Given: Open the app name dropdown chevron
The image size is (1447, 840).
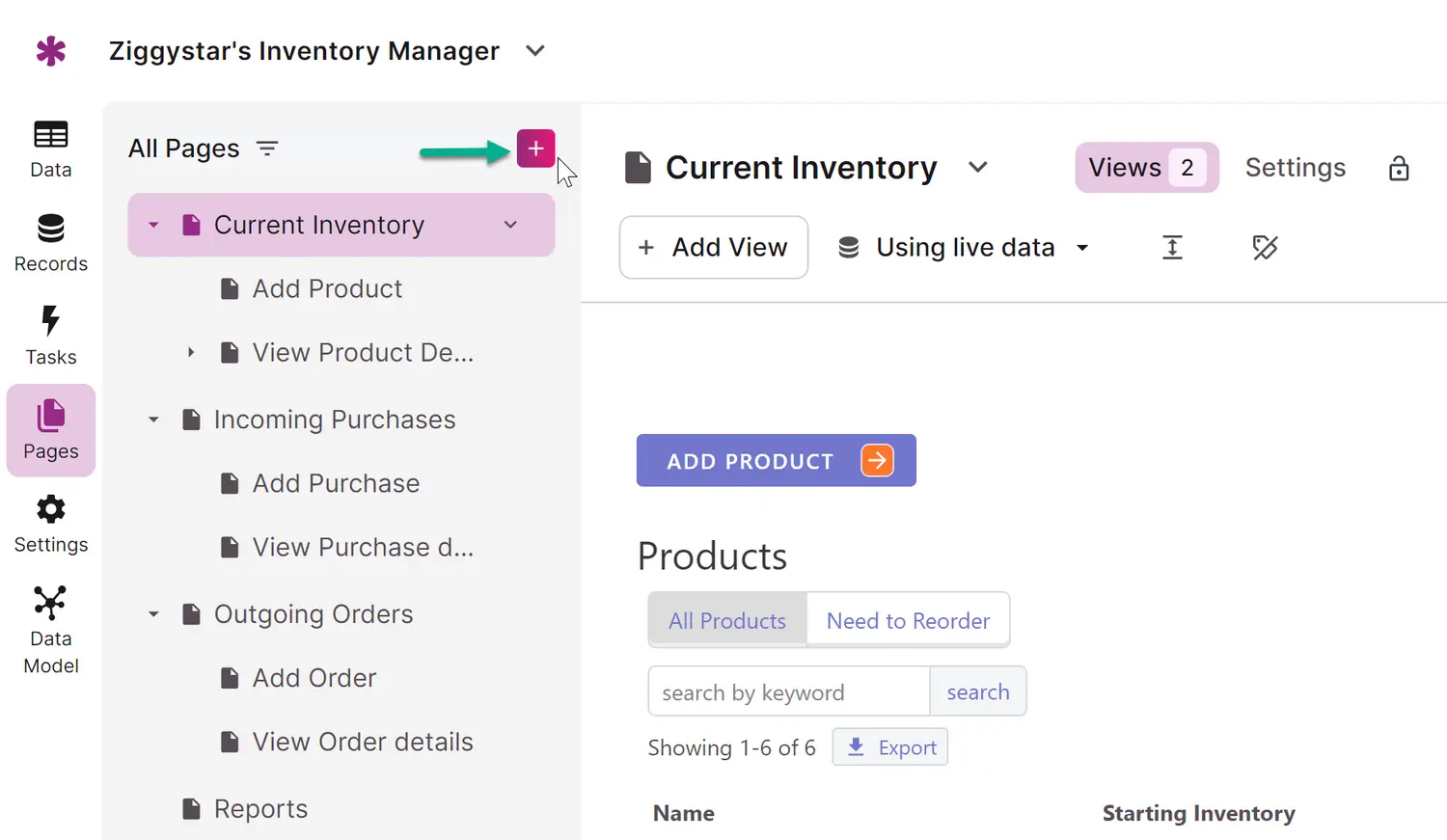Looking at the screenshot, I should point(535,51).
